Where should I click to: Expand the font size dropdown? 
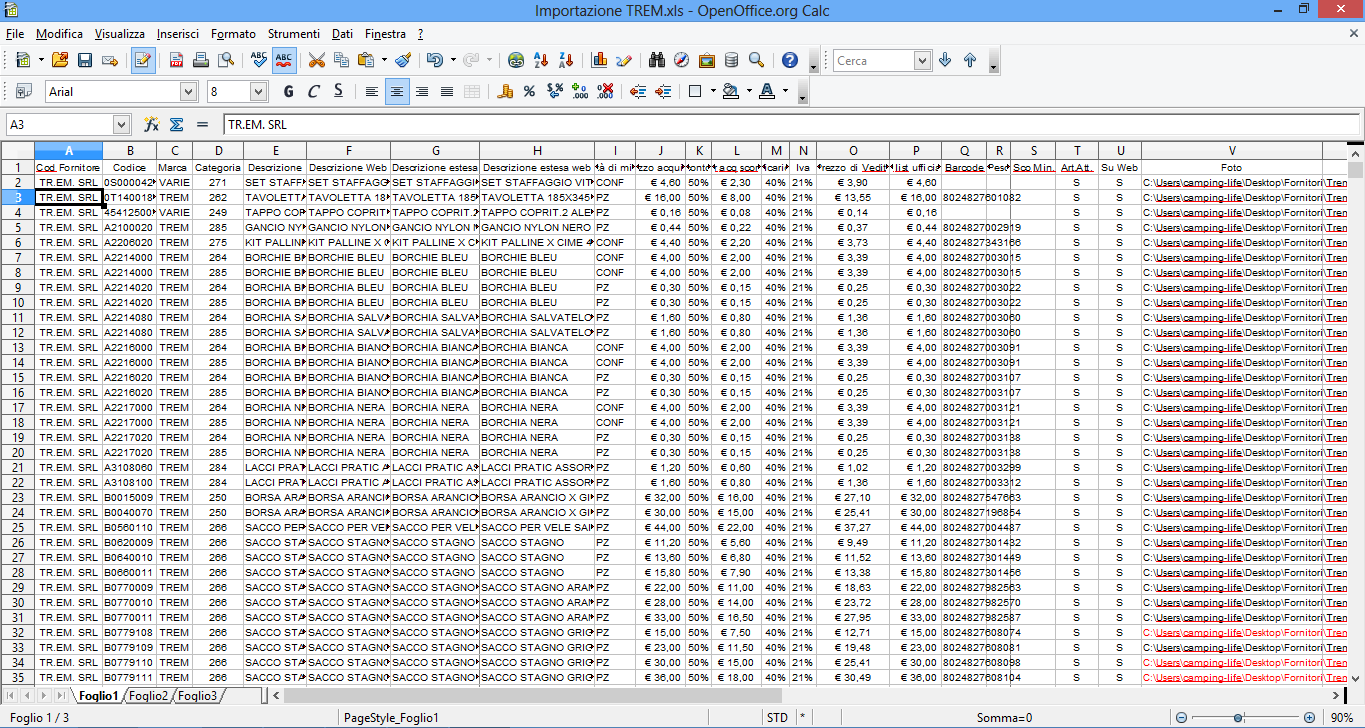click(x=257, y=92)
